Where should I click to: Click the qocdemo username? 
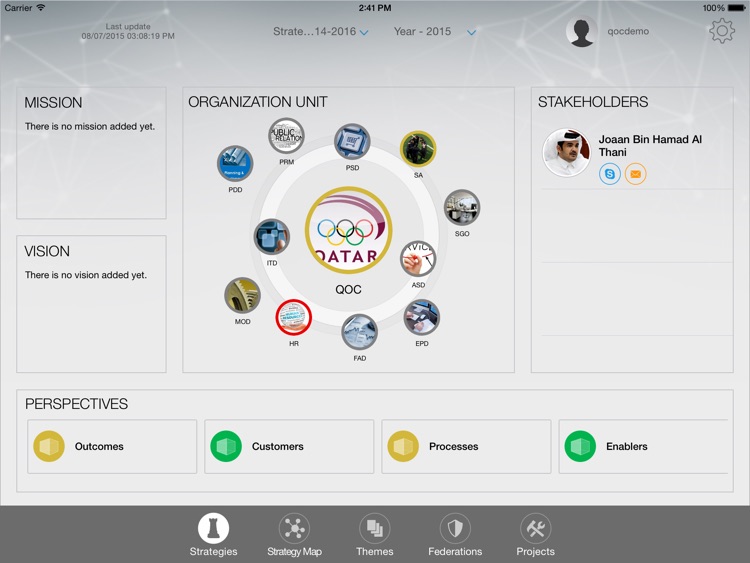(628, 32)
